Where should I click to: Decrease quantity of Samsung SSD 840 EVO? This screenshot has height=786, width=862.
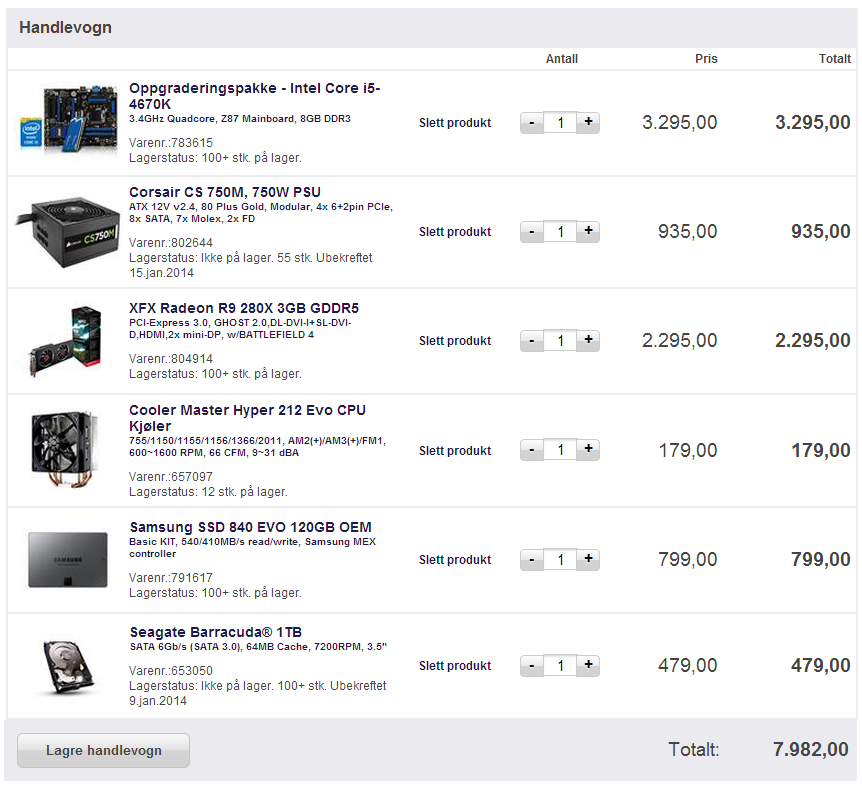(532, 560)
